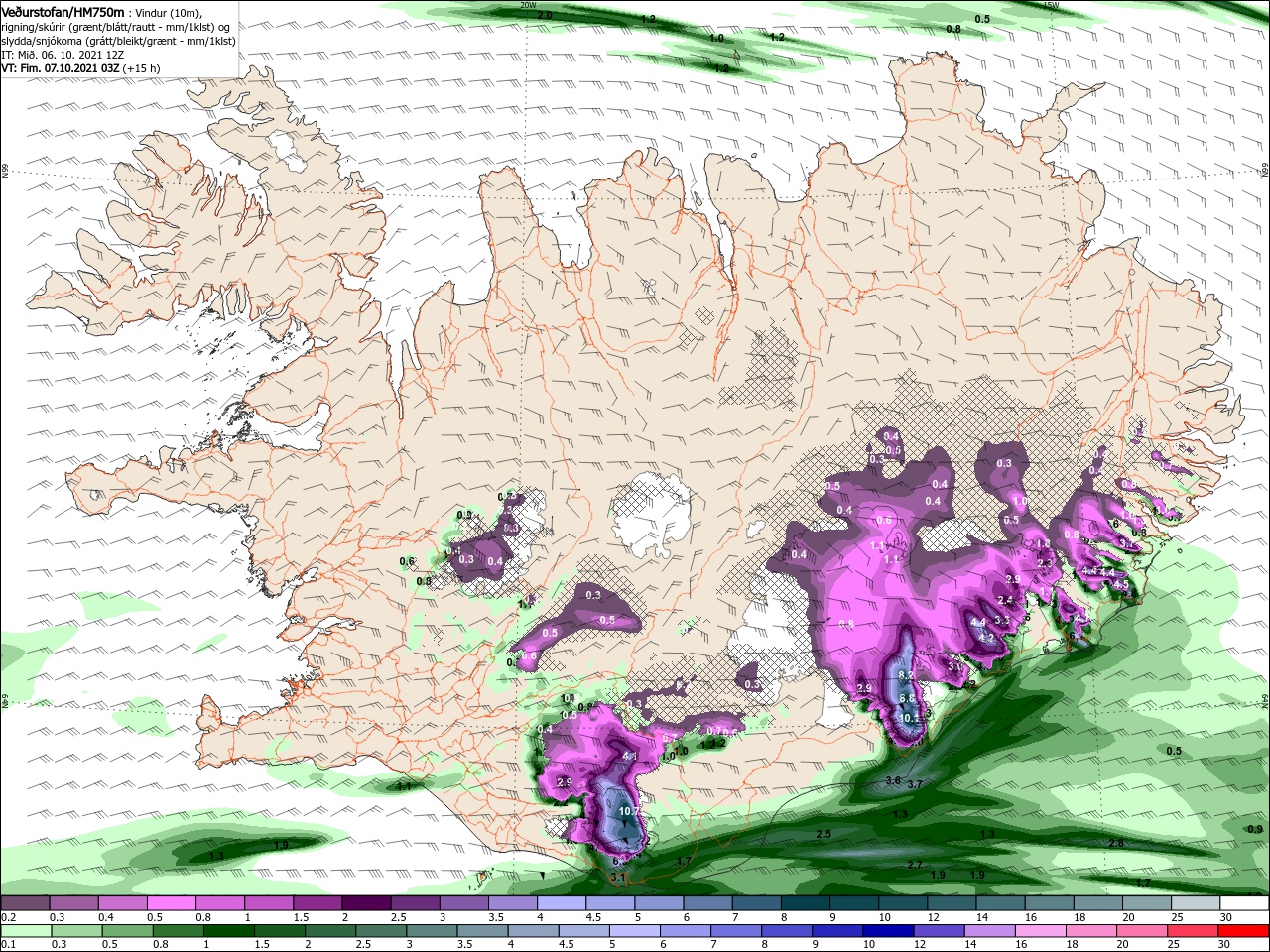1270x952 pixels.
Task: Select the lightest green 0.1 swatch in the lower legend row
Action: coord(24,931)
